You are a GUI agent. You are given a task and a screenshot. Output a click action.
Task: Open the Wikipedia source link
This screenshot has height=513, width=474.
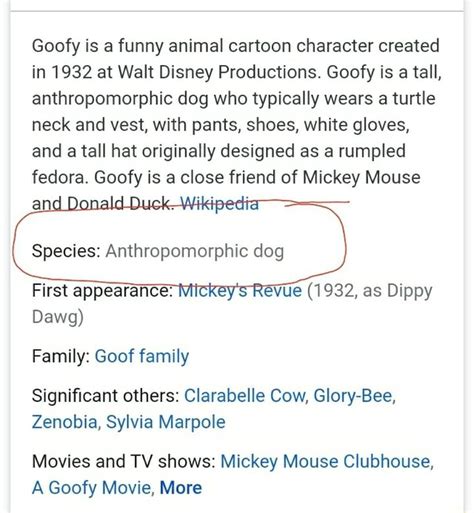click(x=219, y=203)
